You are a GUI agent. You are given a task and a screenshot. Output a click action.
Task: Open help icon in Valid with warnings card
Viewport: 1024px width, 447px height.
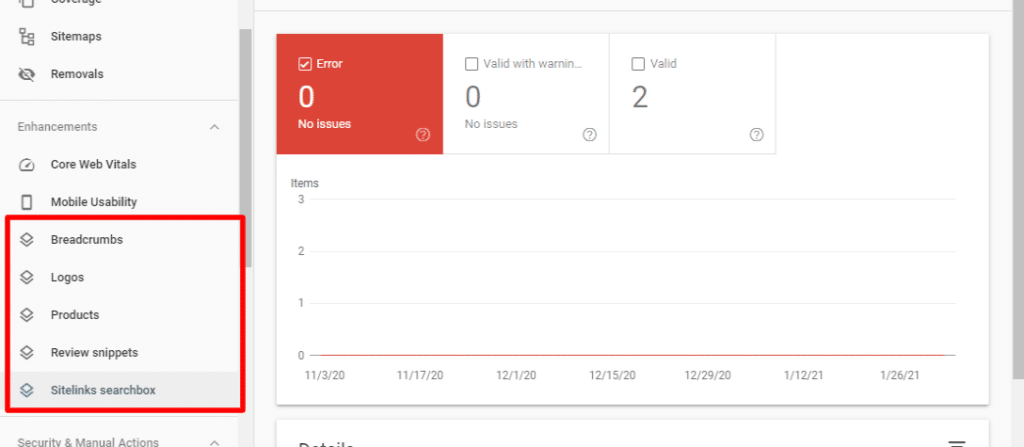coord(590,135)
